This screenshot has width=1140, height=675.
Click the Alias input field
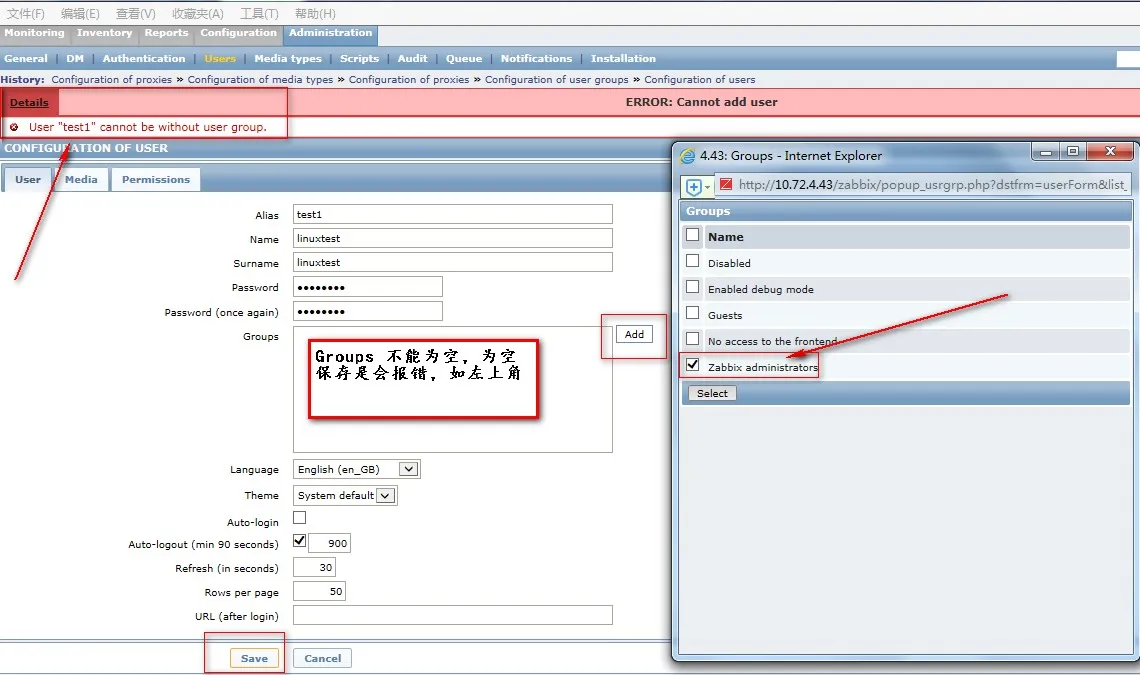click(x=453, y=215)
